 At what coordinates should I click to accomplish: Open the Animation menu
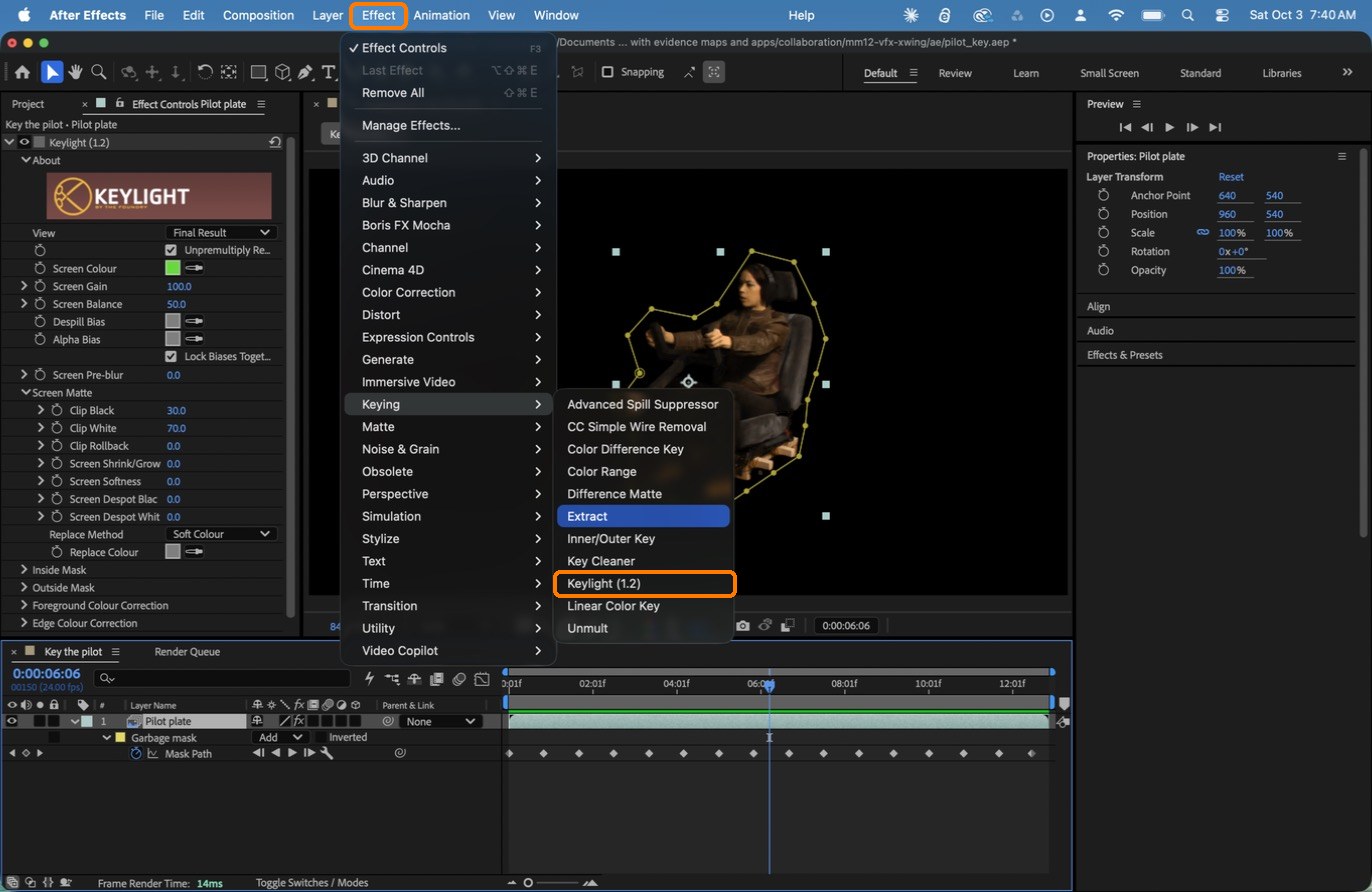pyautogui.click(x=441, y=15)
